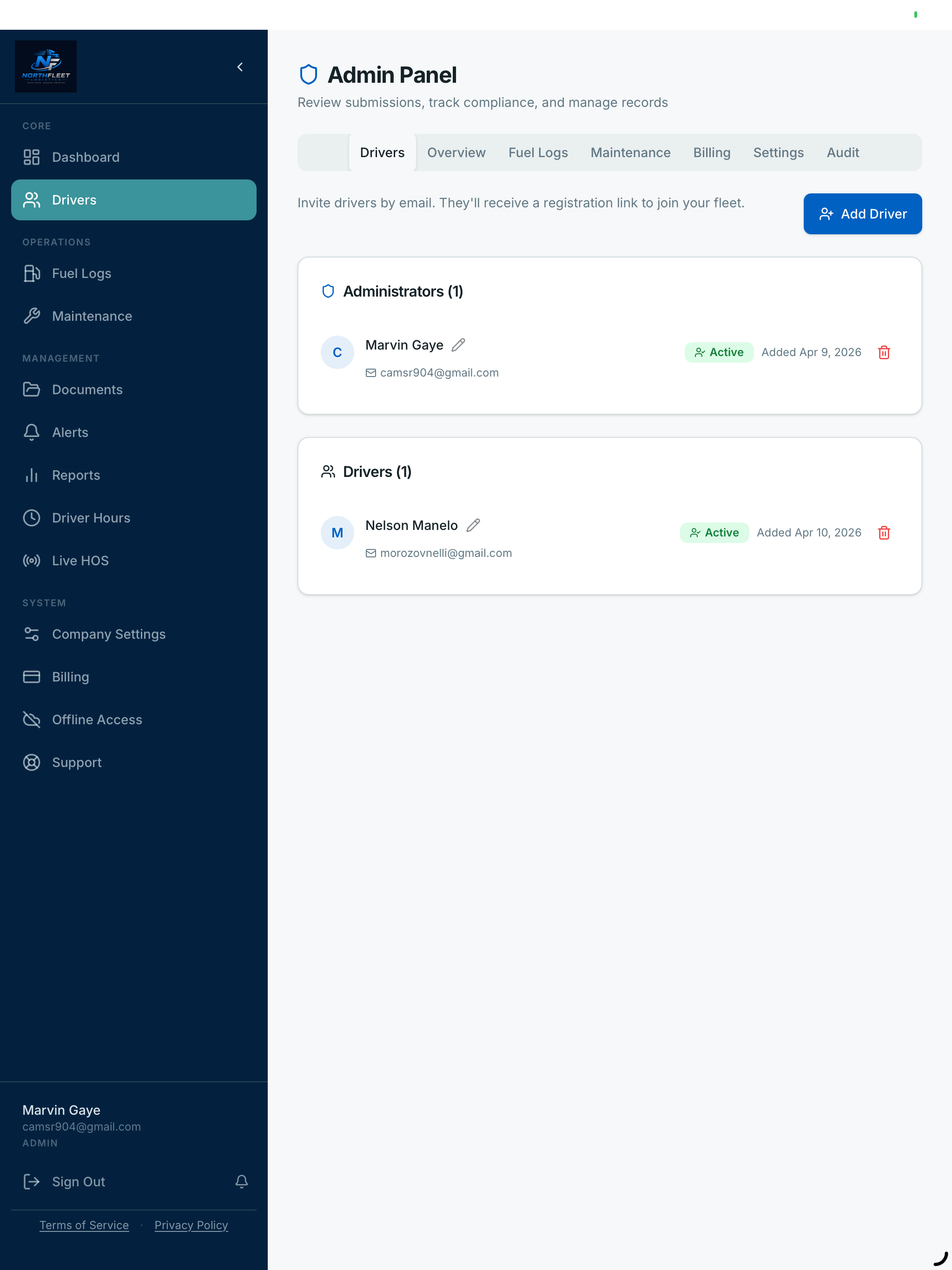Click camsr904@gmail.com in Administrators card
This screenshot has height=1270, width=952.
(x=439, y=373)
